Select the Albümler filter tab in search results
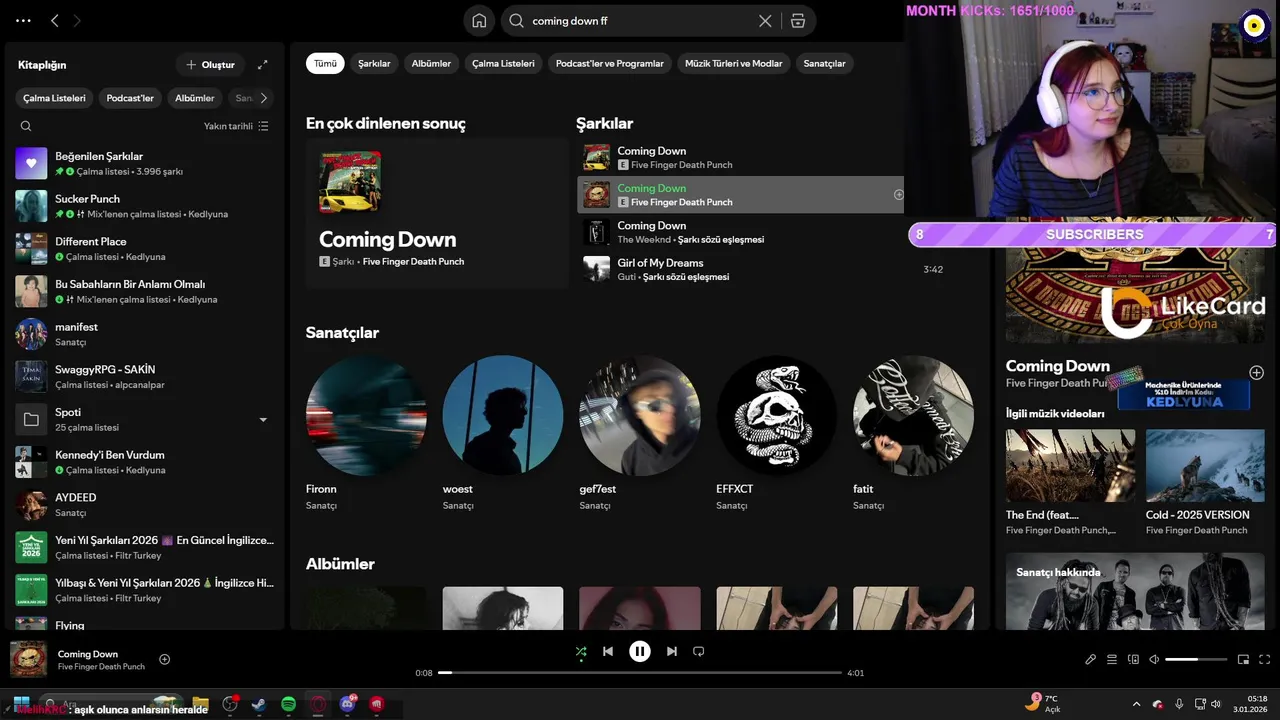 pos(431,63)
